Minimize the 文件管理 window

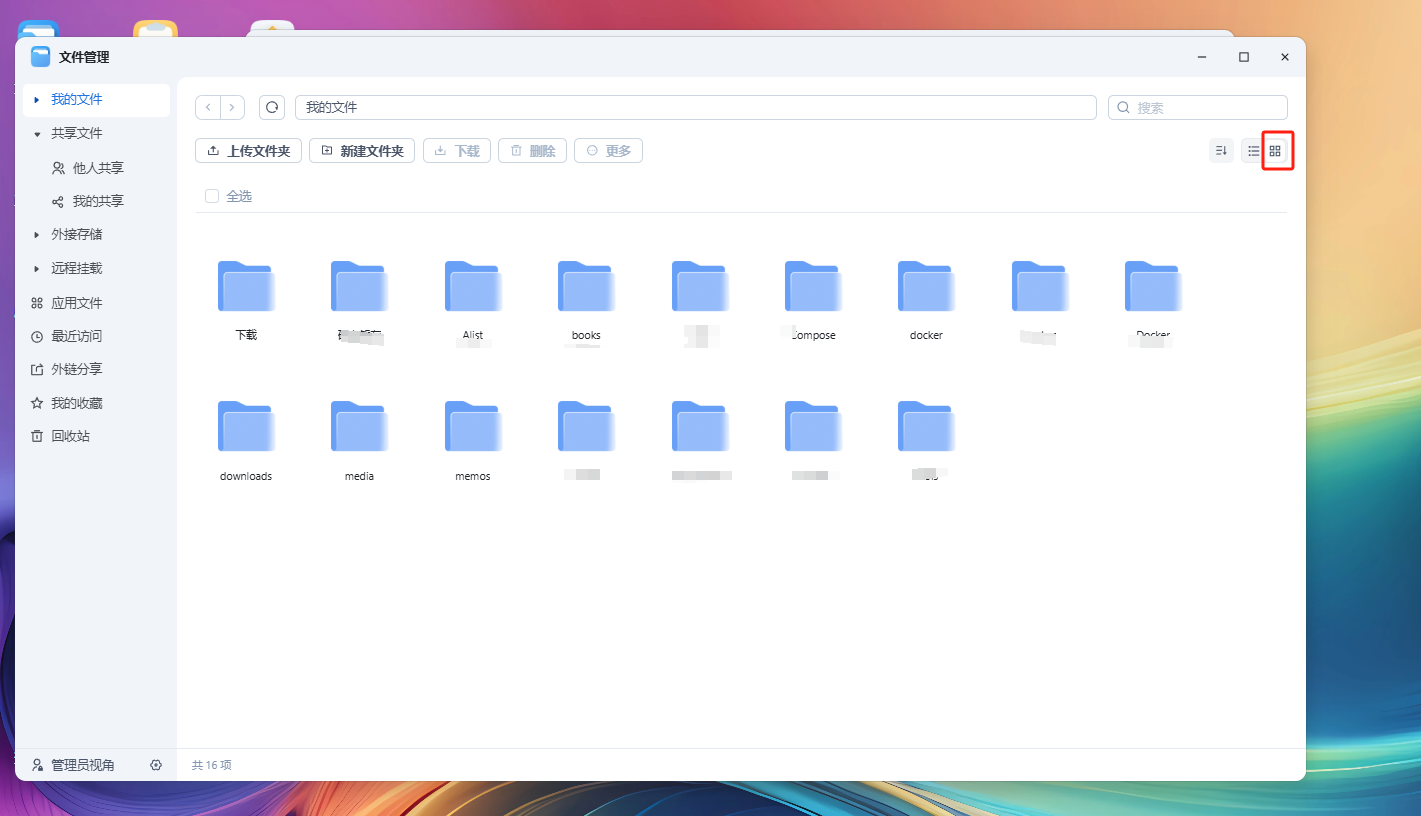click(x=1202, y=57)
